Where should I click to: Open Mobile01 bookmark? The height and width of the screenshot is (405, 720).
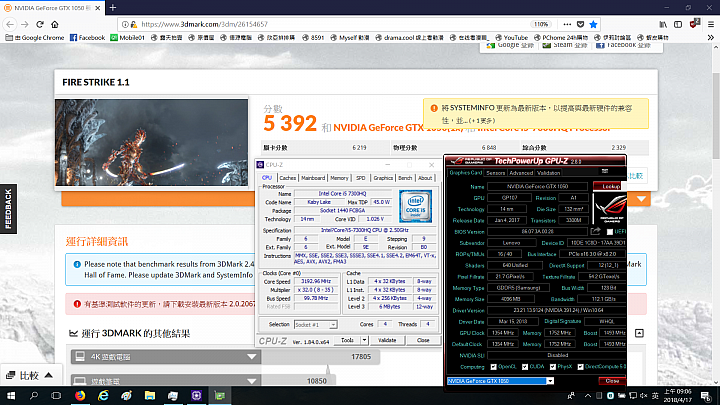coord(128,38)
